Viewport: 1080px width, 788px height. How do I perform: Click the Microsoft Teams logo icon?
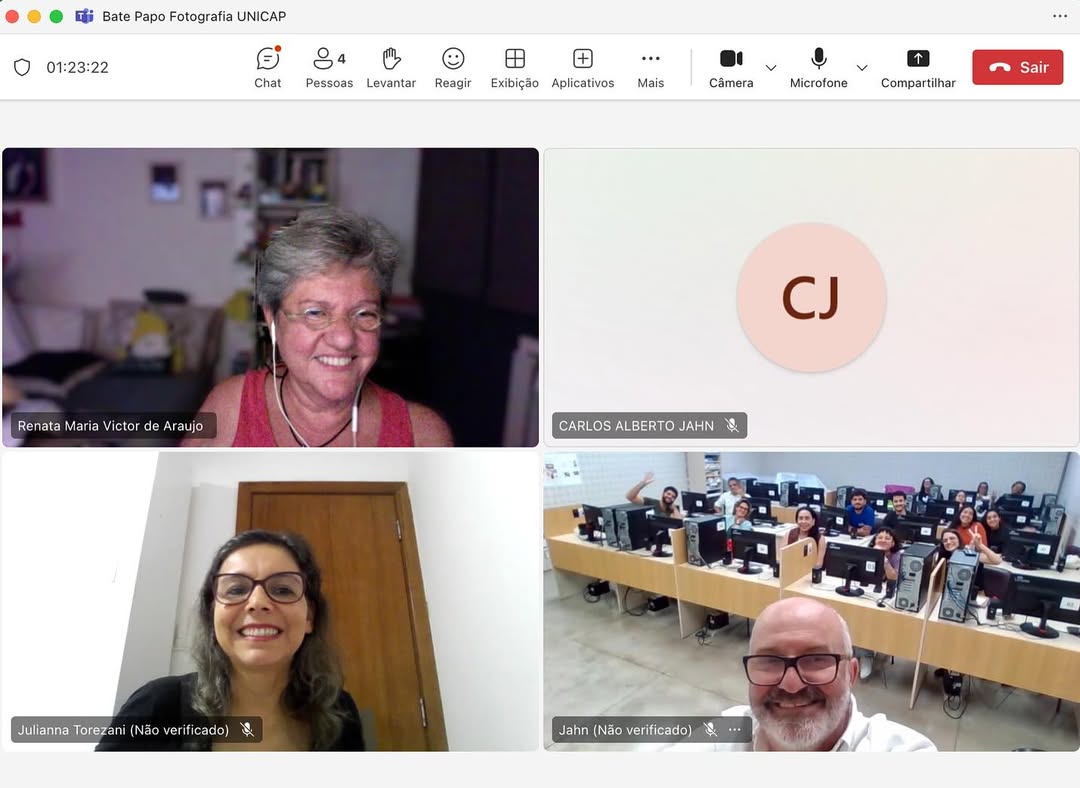coord(84,16)
